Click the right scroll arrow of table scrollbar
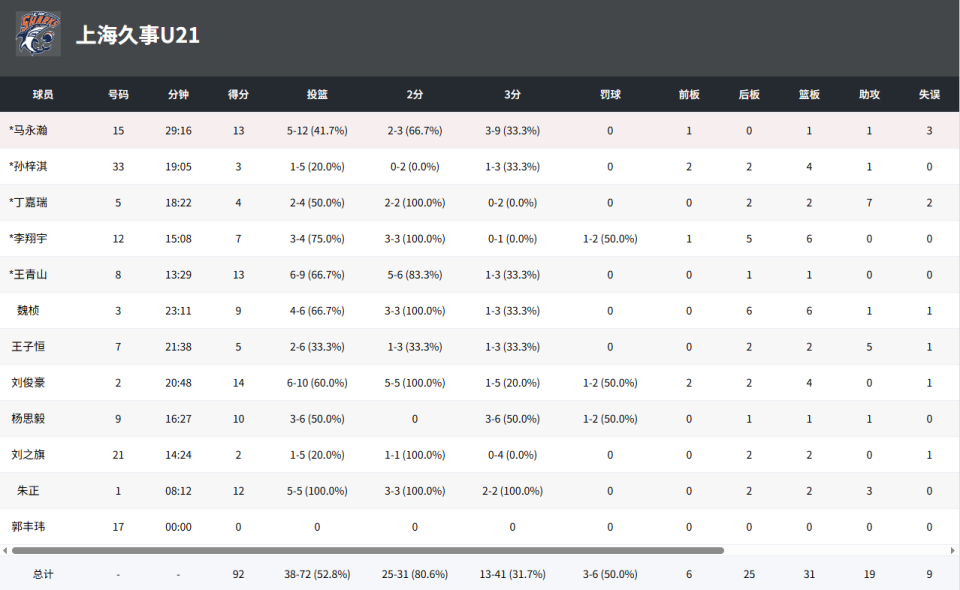 tap(953, 550)
